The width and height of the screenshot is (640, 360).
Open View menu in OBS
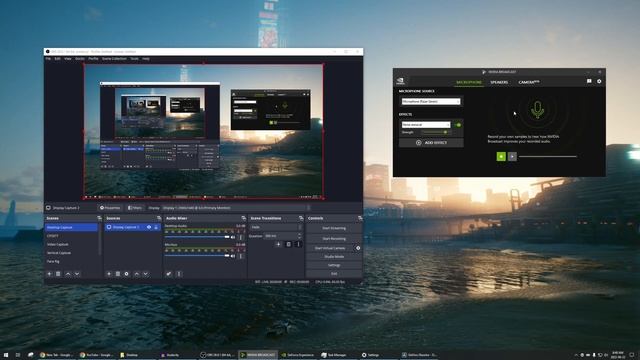pos(68,59)
